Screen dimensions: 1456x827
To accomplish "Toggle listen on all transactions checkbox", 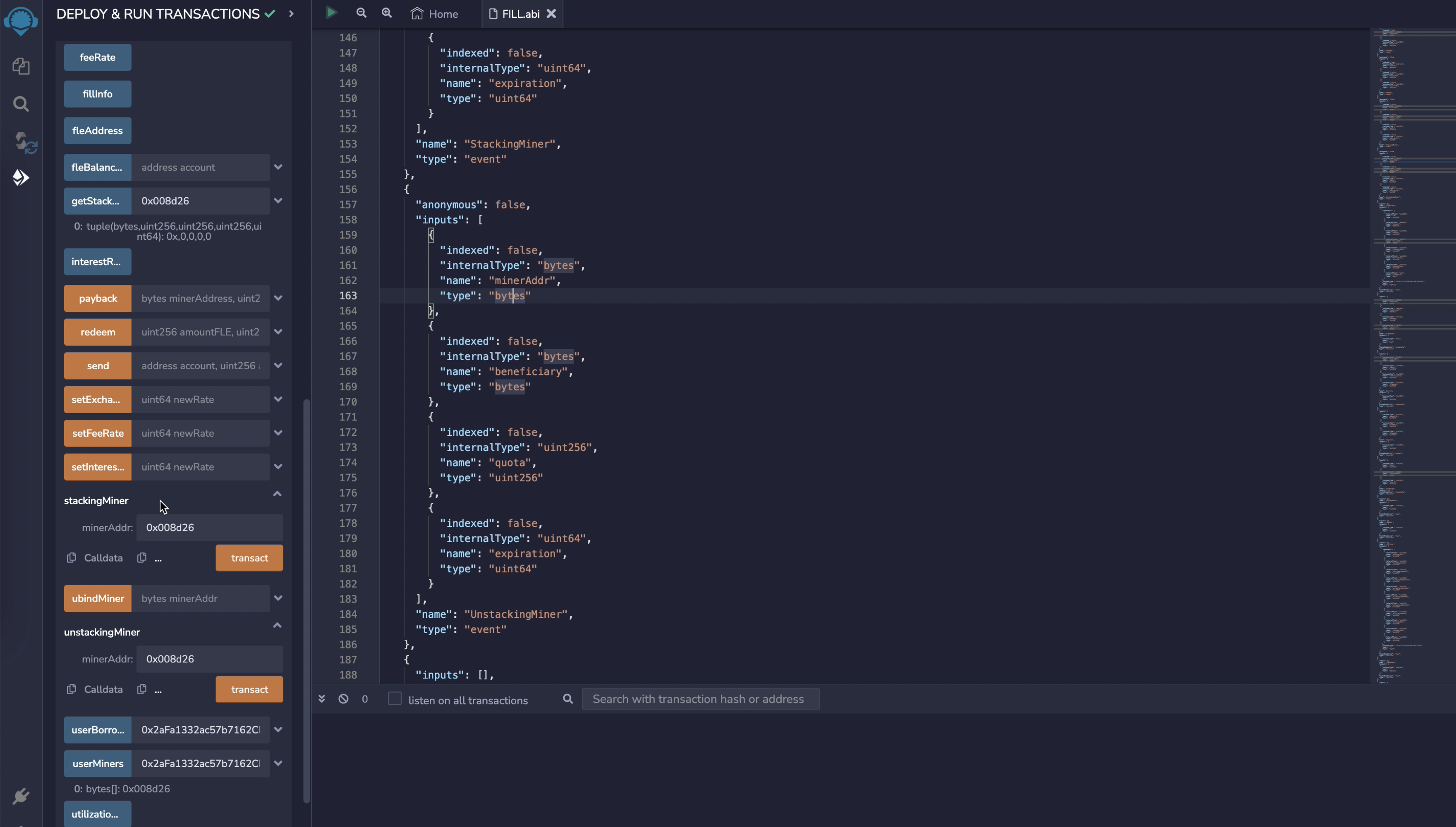I will pos(394,699).
